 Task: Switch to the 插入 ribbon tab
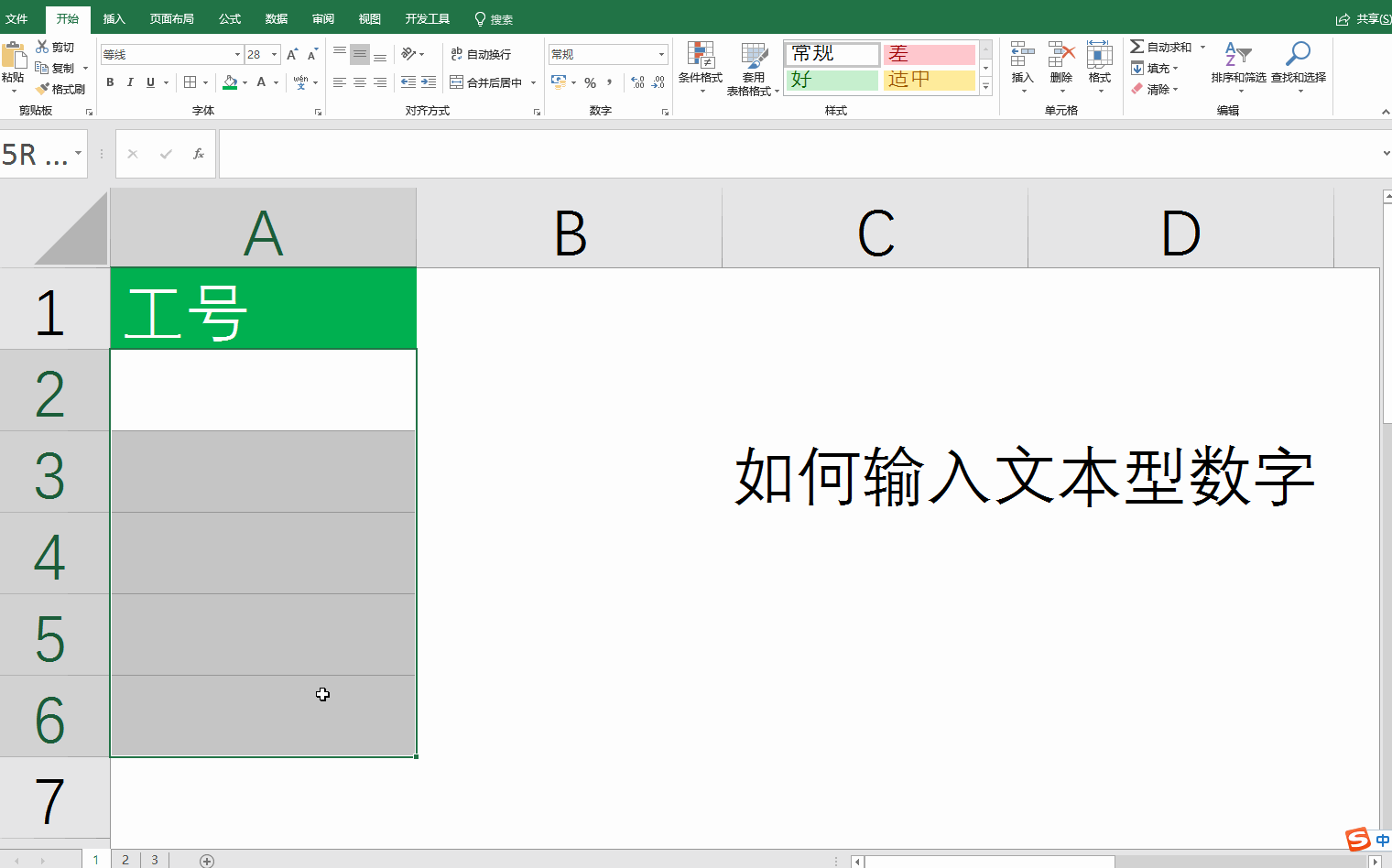tap(114, 18)
